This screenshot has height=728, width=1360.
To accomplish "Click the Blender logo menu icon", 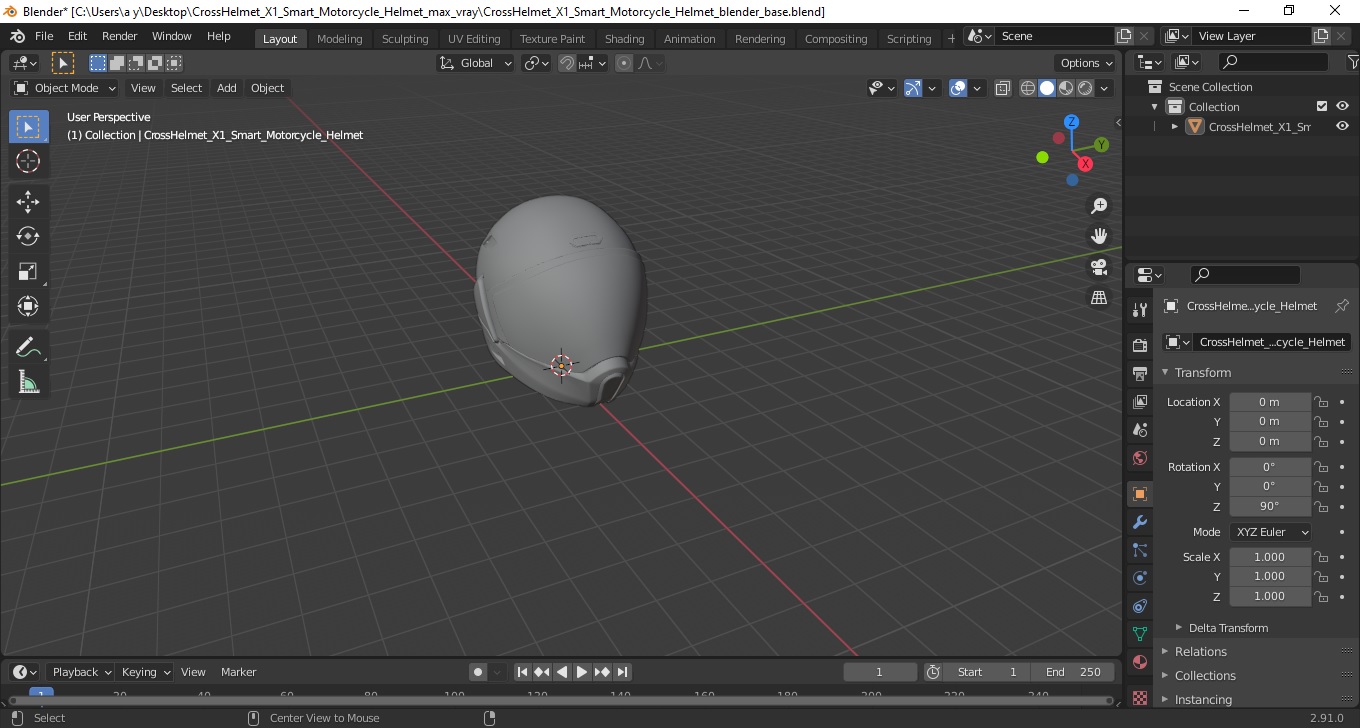I will (x=17, y=36).
